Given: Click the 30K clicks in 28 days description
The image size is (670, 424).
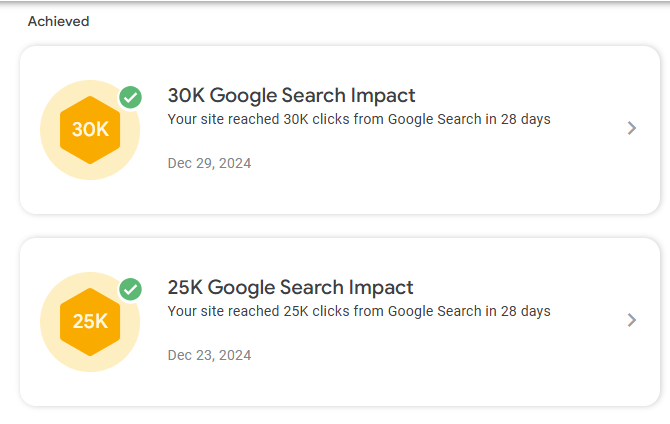Looking at the screenshot, I should click(359, 120).
